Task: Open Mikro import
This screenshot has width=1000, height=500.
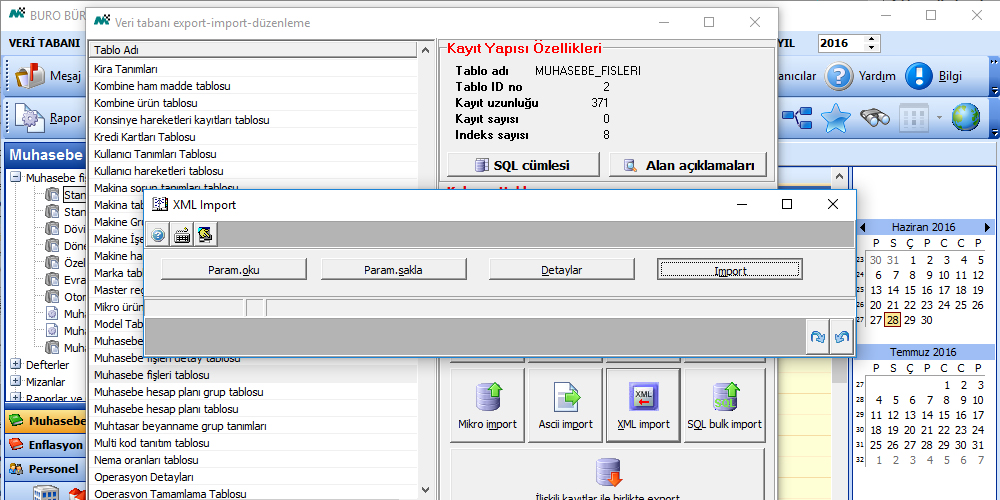Action: (x=487, y=406)
